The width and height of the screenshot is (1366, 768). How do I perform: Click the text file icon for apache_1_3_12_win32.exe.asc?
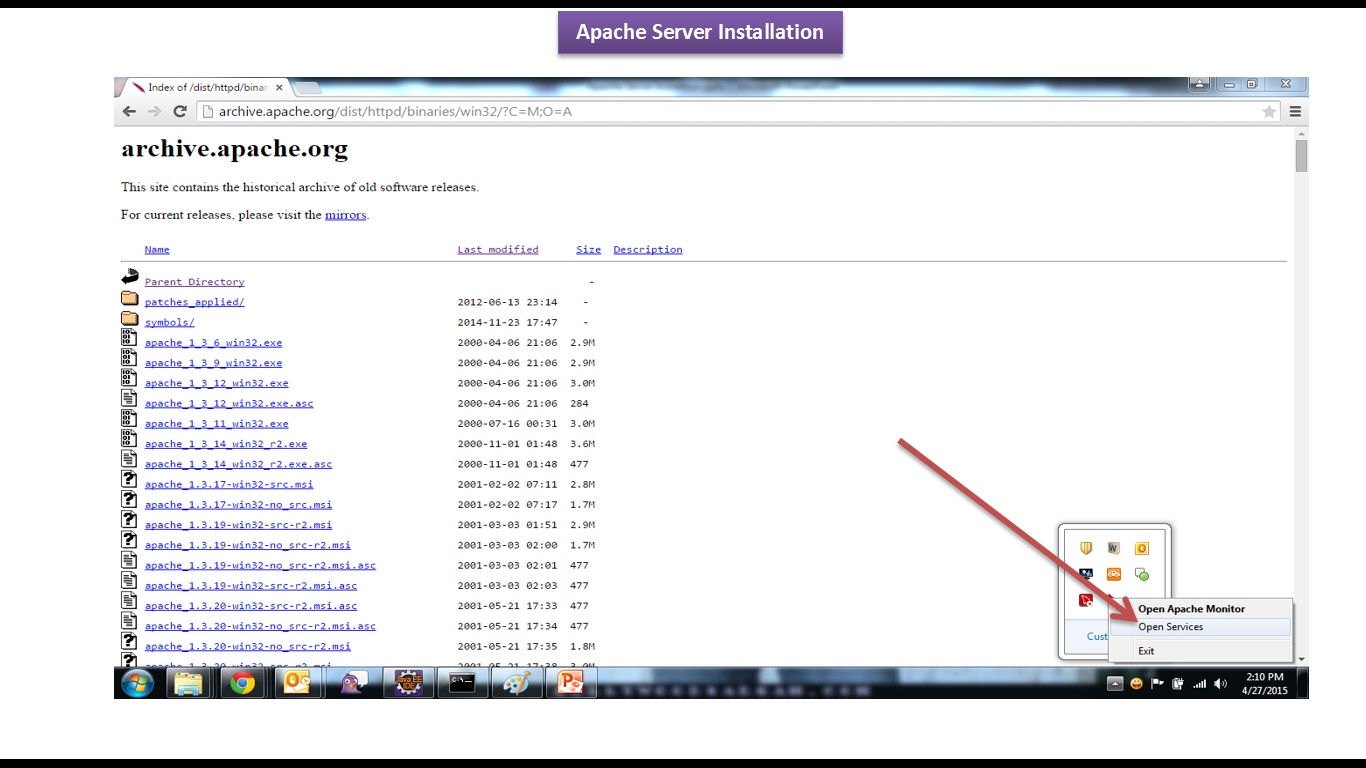(x=129, y=398)
